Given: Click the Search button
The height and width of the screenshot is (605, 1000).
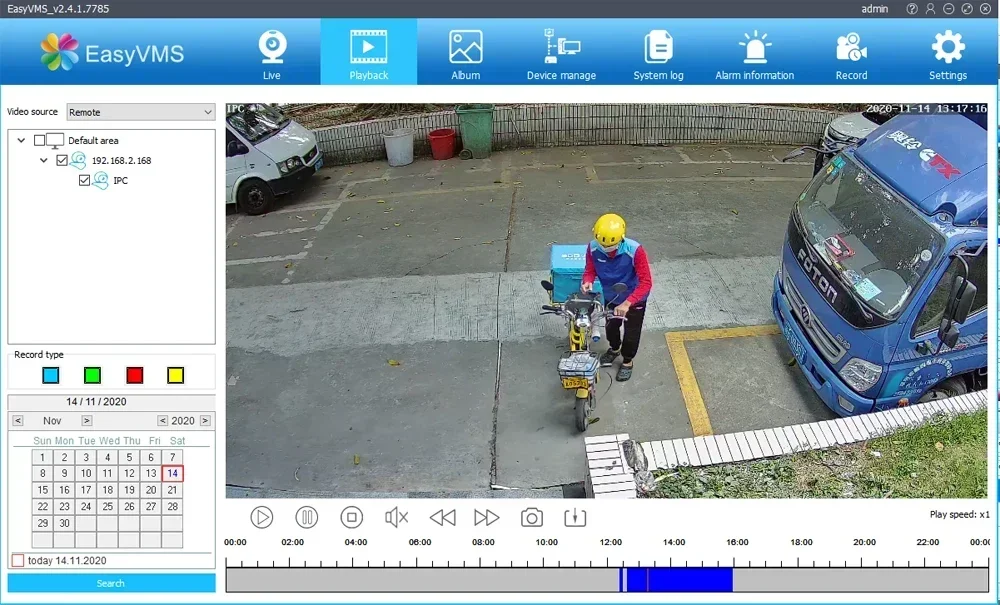Looking at the screenshot, I should click(112, 583).
